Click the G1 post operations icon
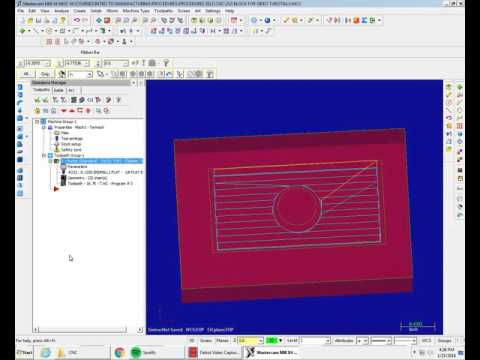 coord(90,100)
